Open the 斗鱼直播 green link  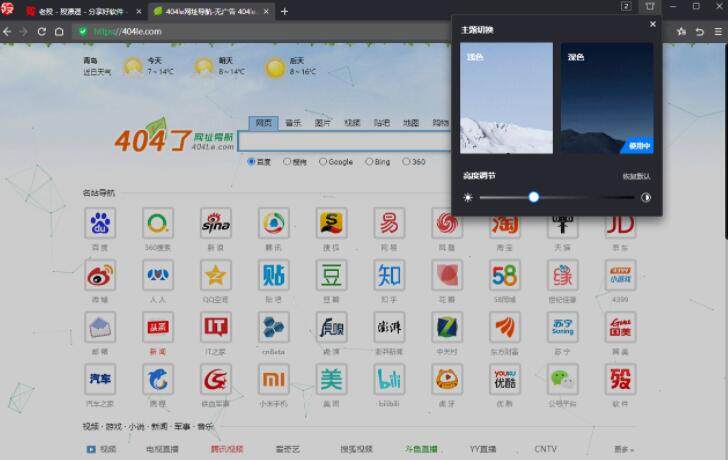[421, 449]
